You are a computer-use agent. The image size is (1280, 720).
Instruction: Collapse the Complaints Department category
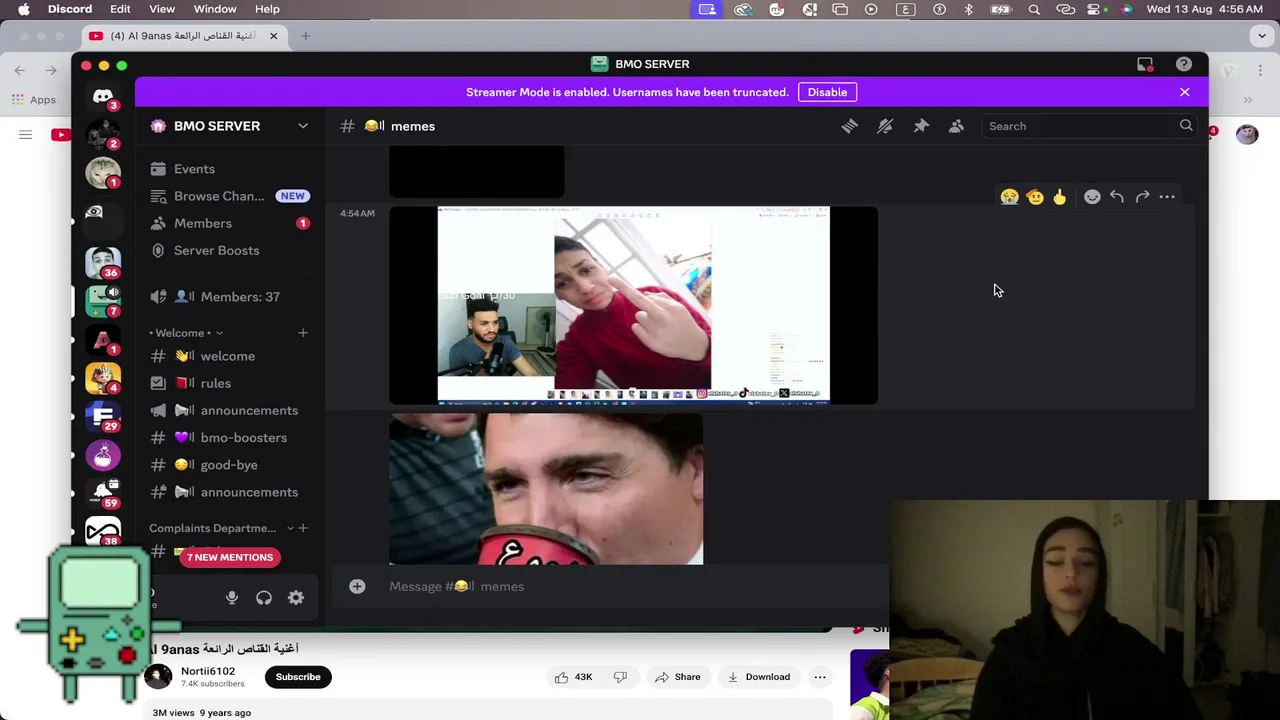[221, 528]
